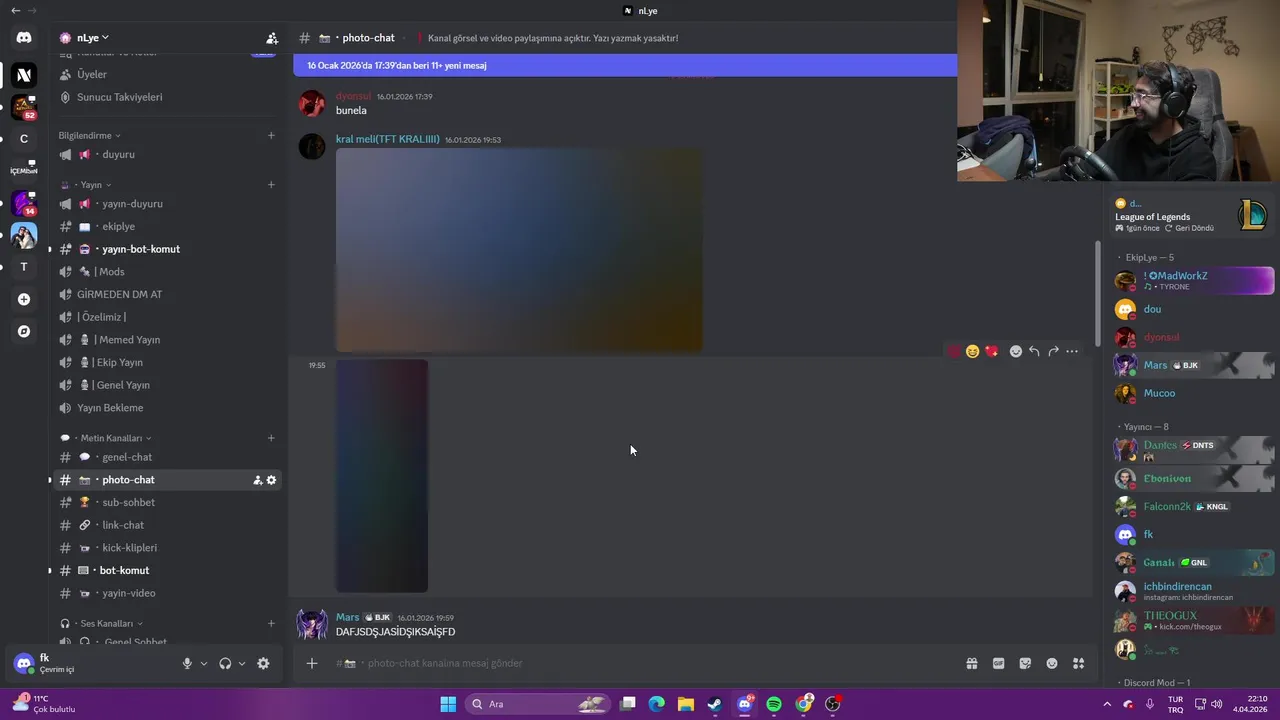Open the Üyeler members page
Viewport: 1280px width, 720px height.
tap(167, 74)
